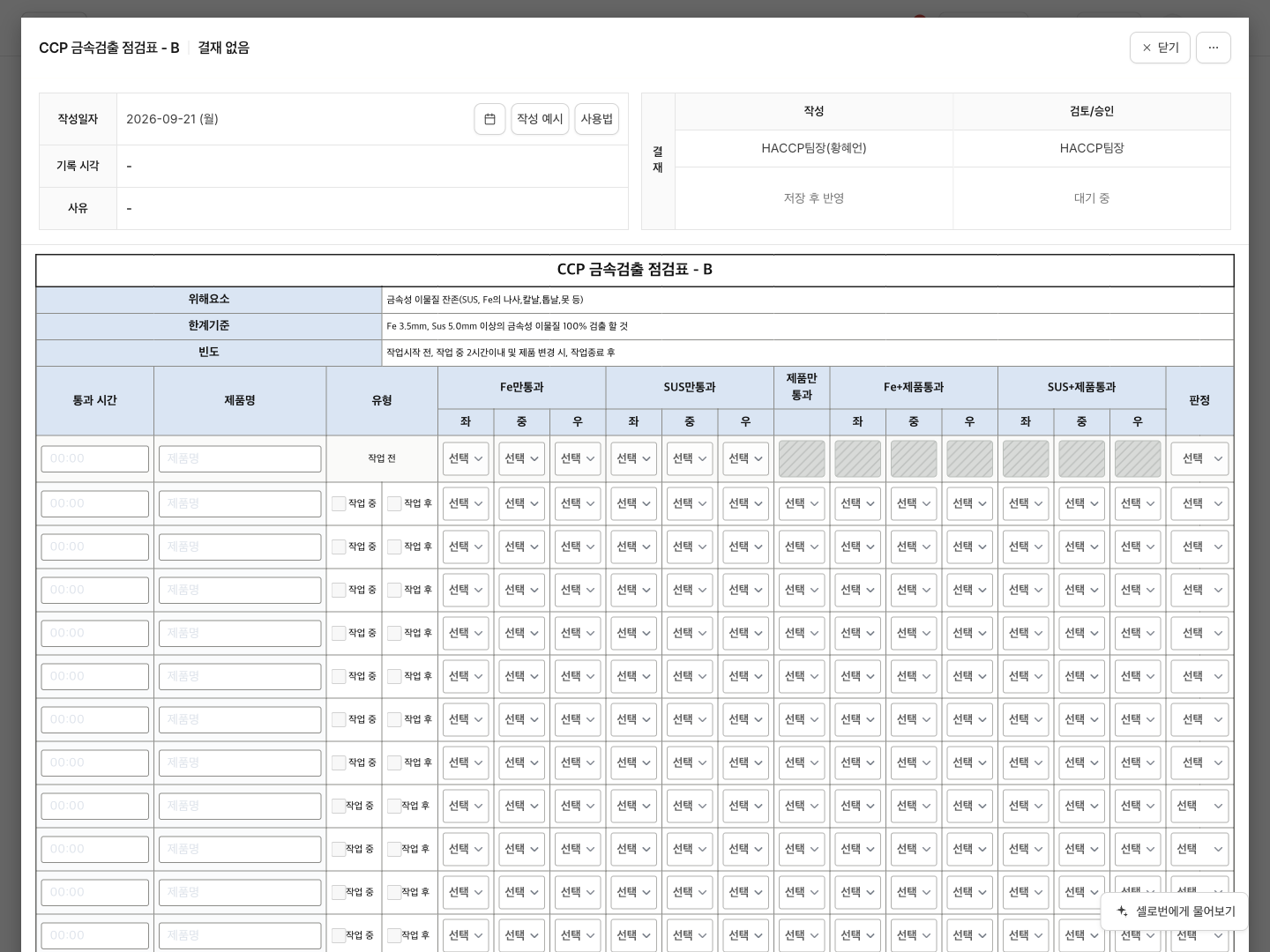The height and width of the screenshot is (952, 1270).
Task: Click the 한계기준 row label
Action: point(209,326)
